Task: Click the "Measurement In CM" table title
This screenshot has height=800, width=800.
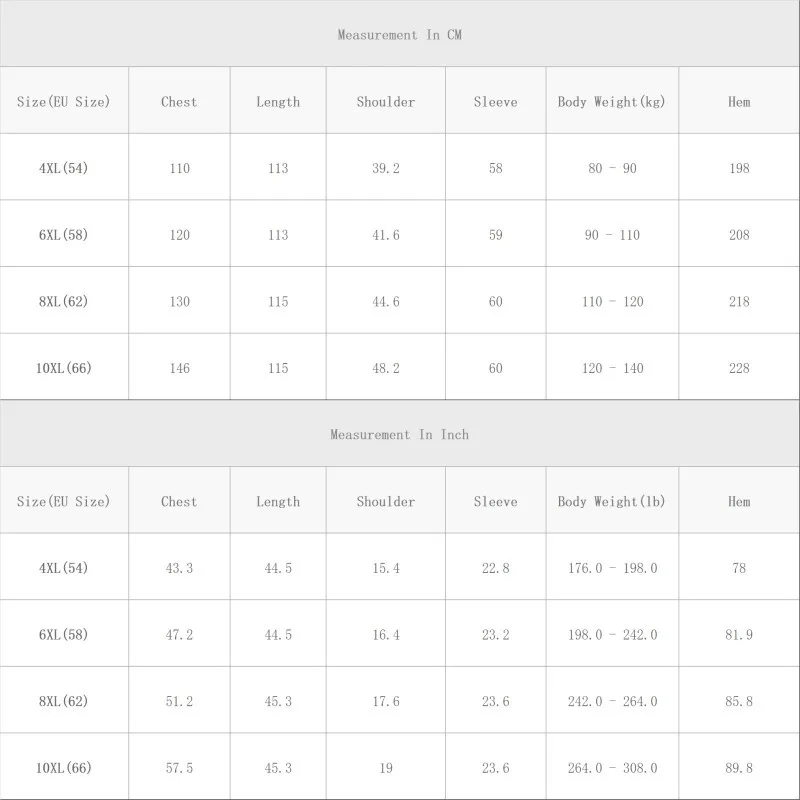Action: 399,35
